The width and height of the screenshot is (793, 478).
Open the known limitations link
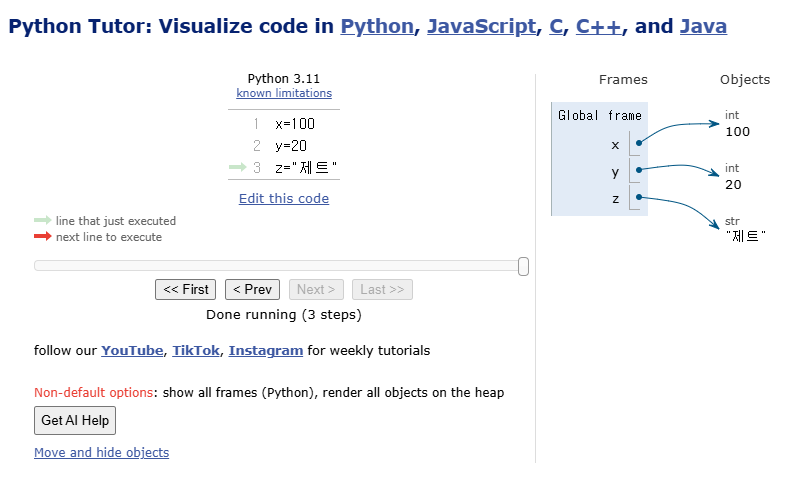click(284, 93)
